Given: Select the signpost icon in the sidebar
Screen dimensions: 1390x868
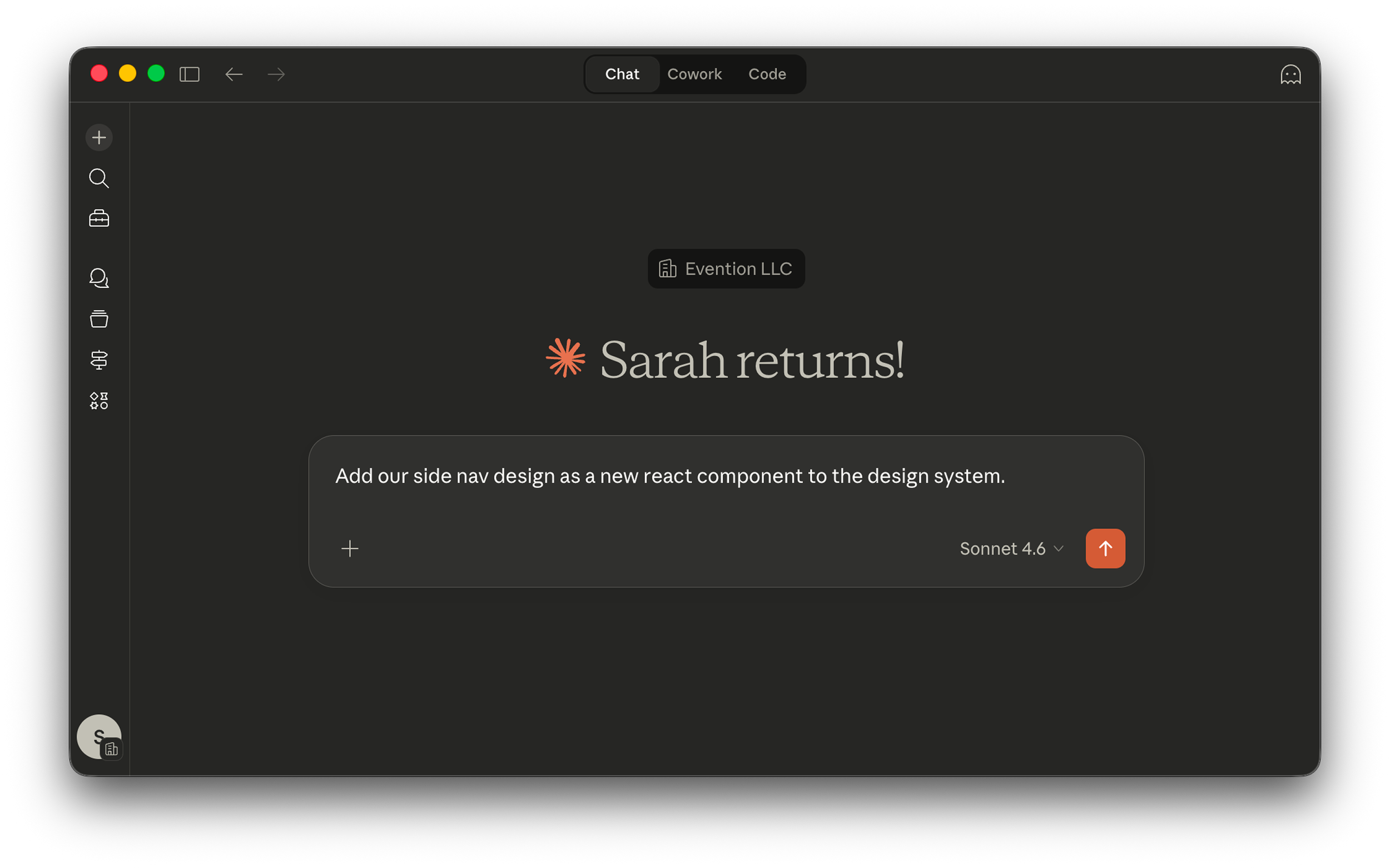Looking at the screenshot, I should [99, 360].
